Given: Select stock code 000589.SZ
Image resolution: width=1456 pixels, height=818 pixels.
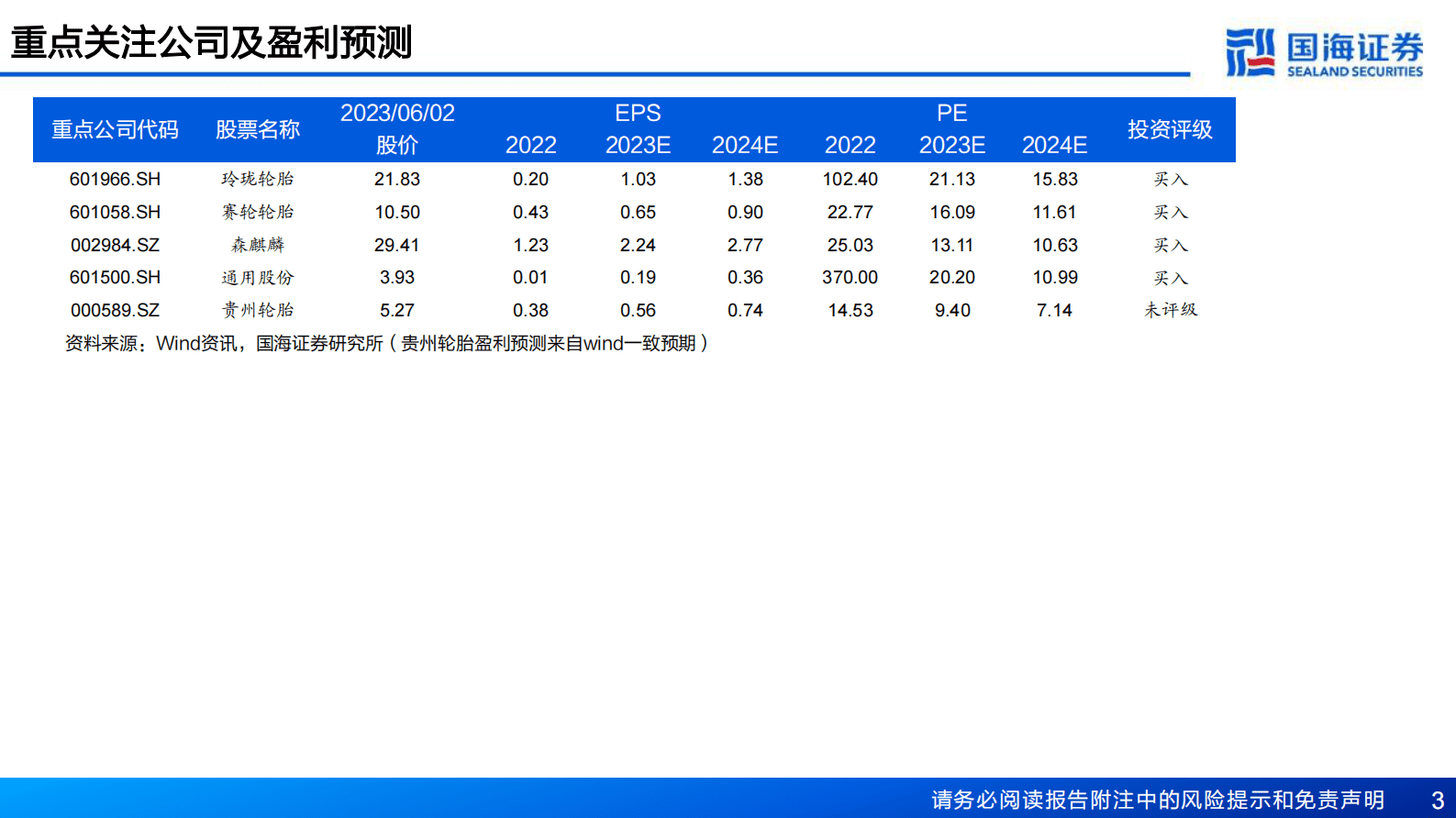Looking at the screenshot, I should click(x=115, y=310).
